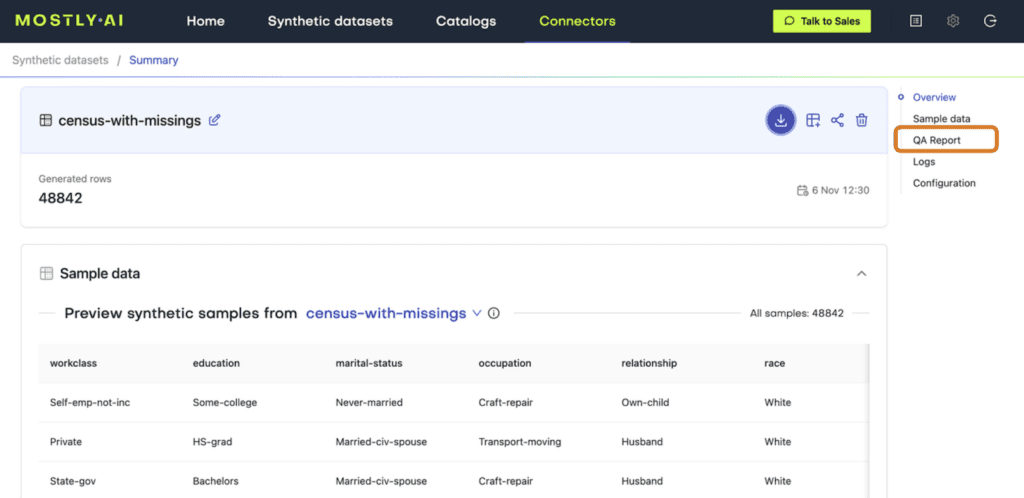
Task: Click the info icon next to table selector
Action: tap(494, 313)
